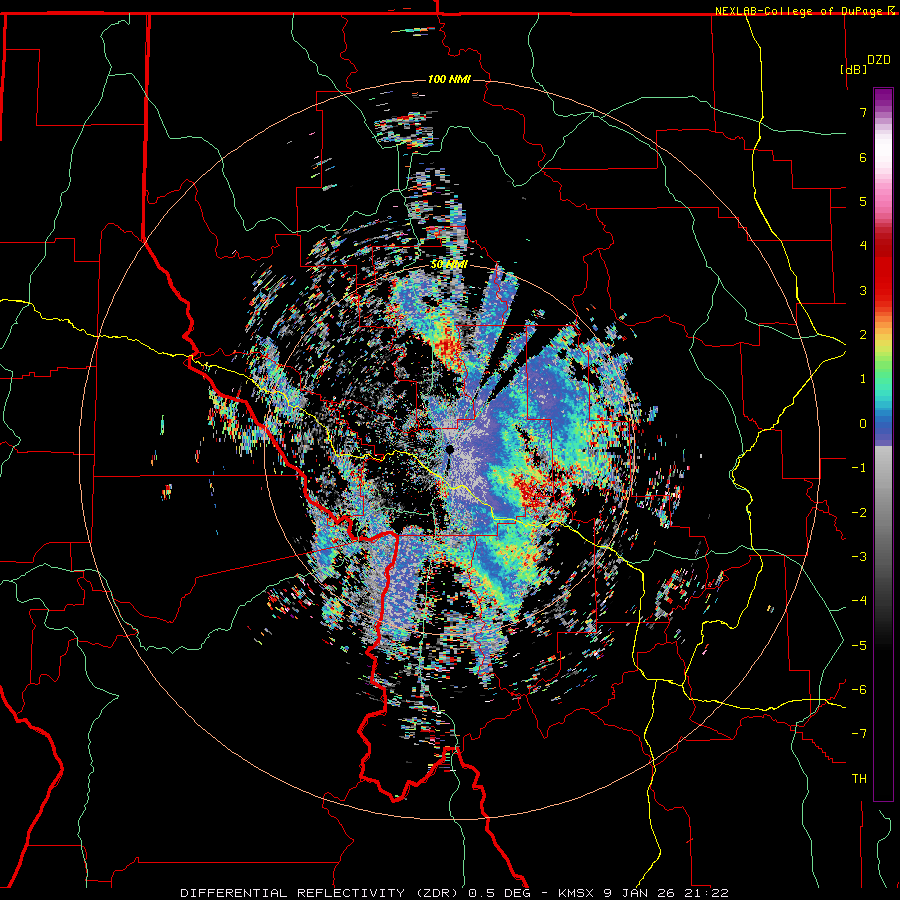Click the 3 tick label on the color scale
This screenshot has height=900, width=900.
click(863, 290)
